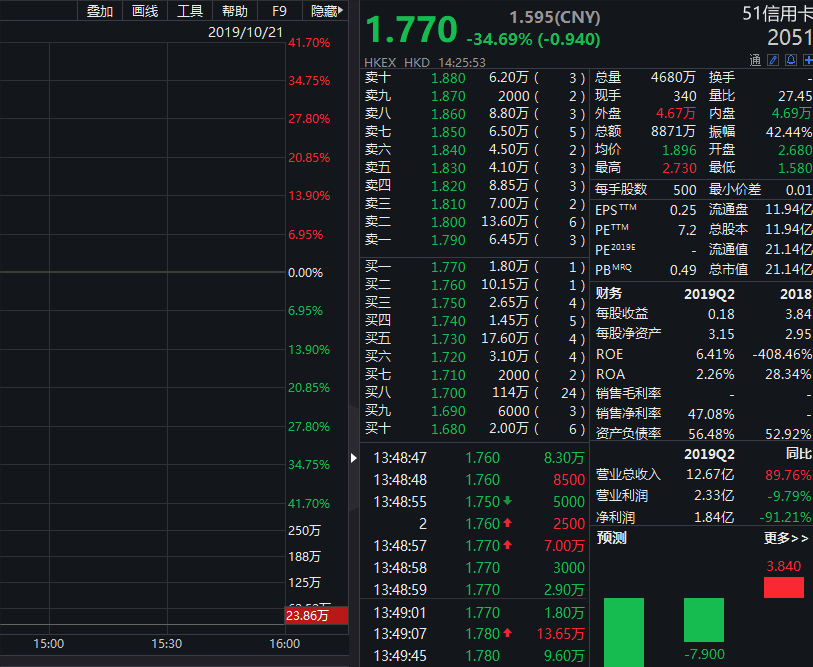Click the 通 Stock Connect badge
Viewport: 813px width, 667px height.
pos(755,60)
